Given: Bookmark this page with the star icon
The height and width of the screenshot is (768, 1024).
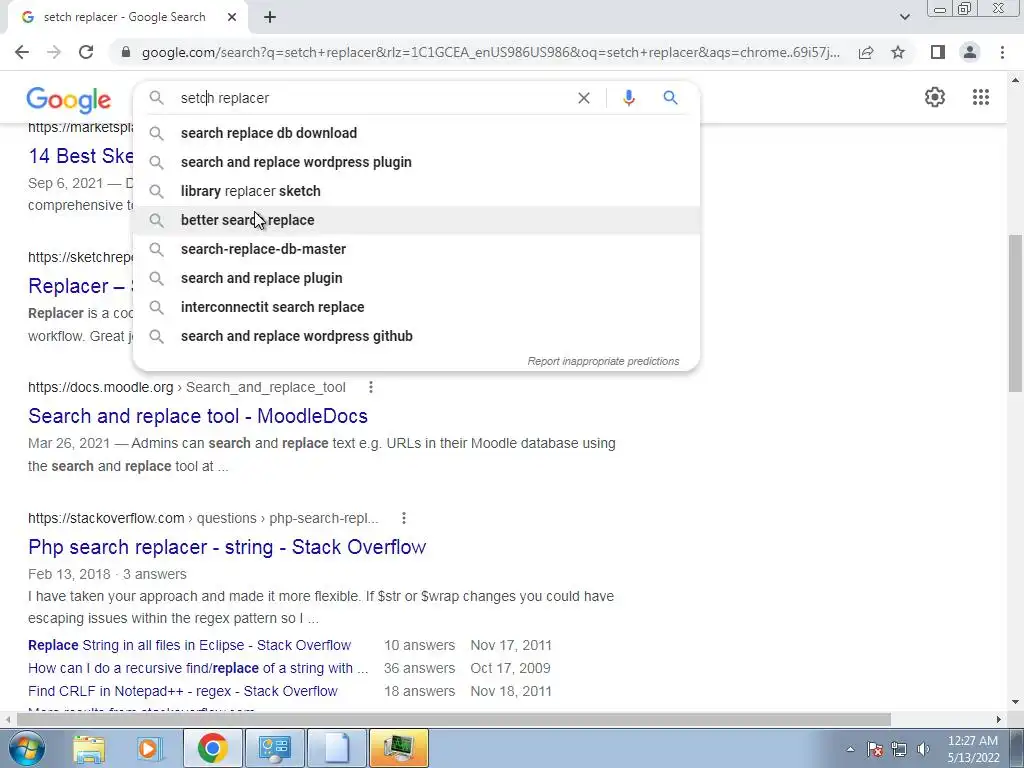Looking at the screenshot, I should 898,52.
